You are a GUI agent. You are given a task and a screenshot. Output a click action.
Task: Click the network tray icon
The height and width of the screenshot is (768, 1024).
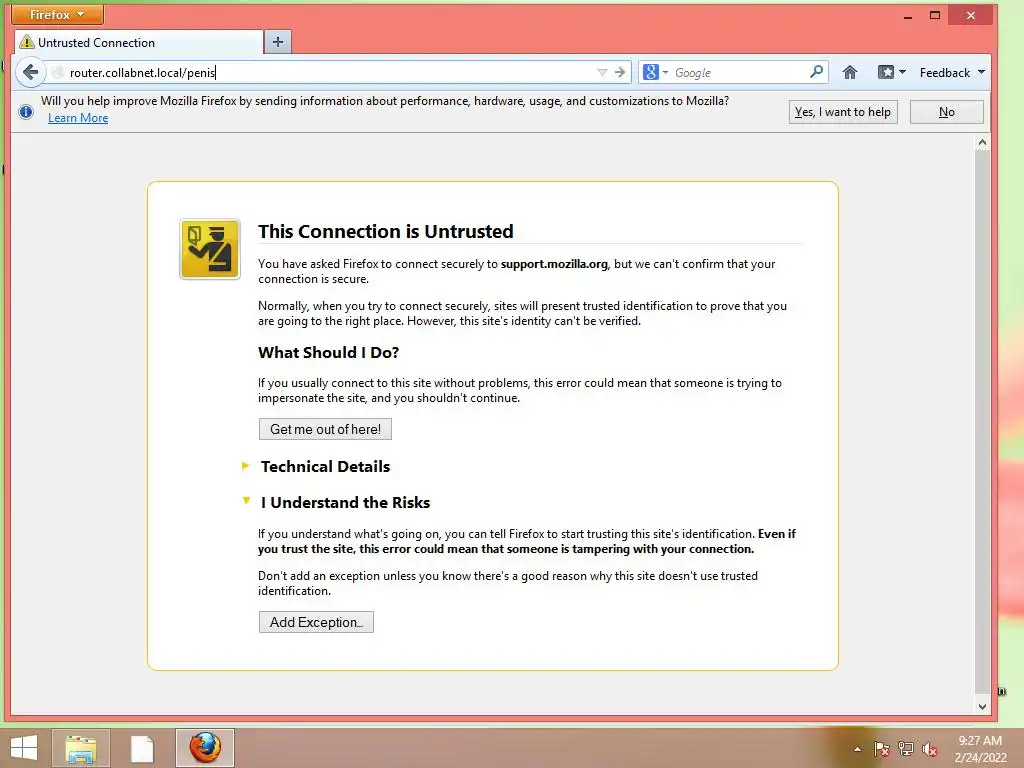pos(906,749)
